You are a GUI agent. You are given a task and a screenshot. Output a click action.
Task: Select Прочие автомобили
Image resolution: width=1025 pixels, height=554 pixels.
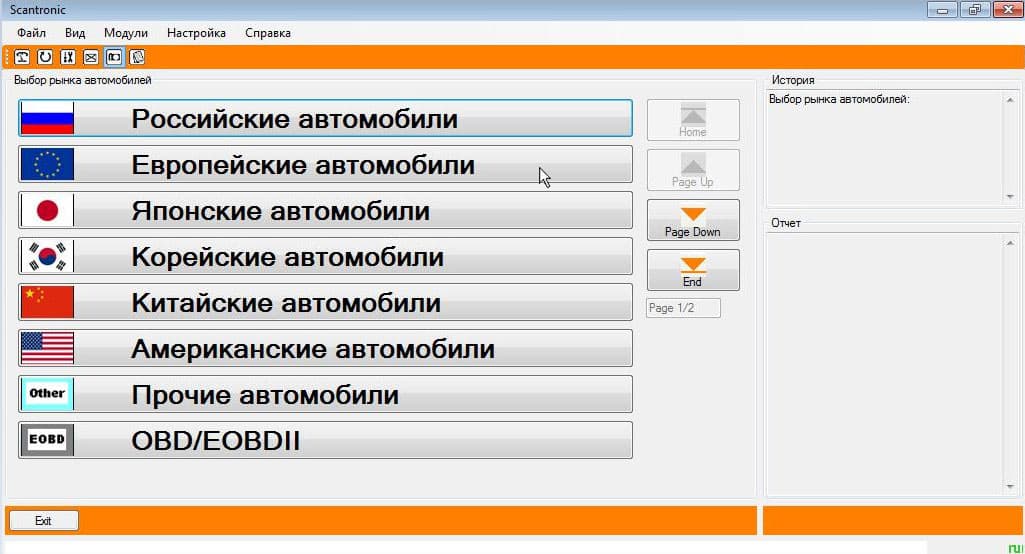pos(326,394)
